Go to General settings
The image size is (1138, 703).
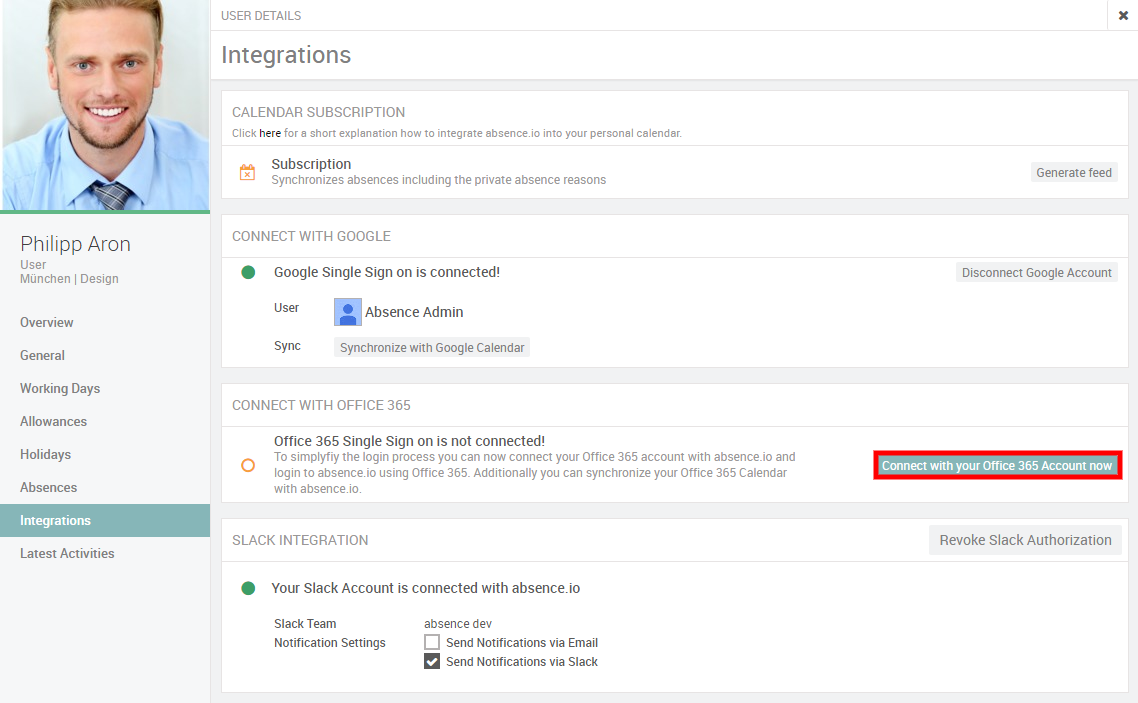coord(42,355)
